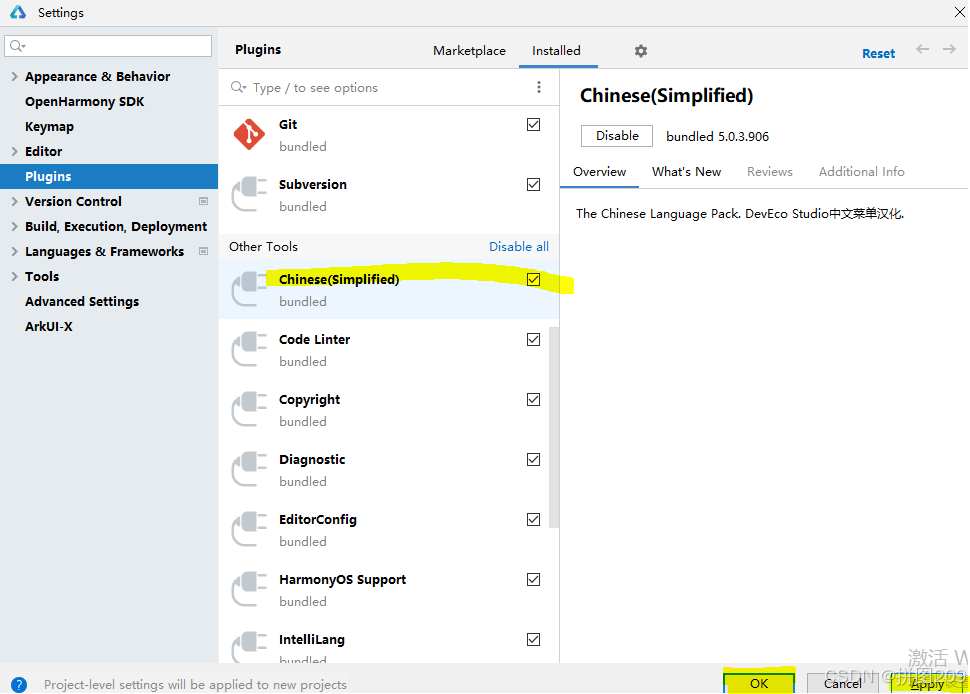Image resolution: width=970 pixels, height=694 pixels.
Task: Focus the settings search field
Action: coord(108,46)
